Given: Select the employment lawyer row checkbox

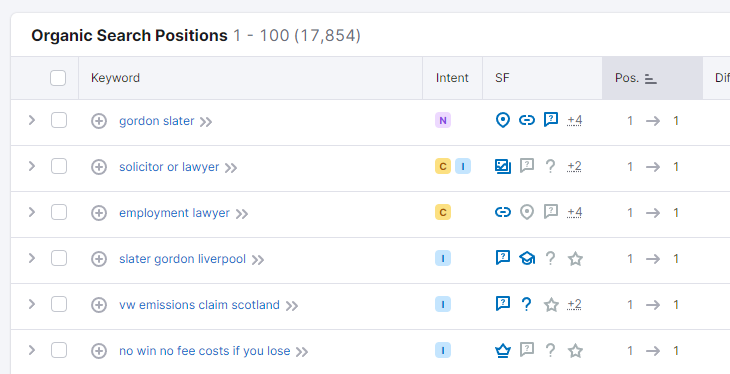Looking at the screenshot, I should (x=59, y=212).
